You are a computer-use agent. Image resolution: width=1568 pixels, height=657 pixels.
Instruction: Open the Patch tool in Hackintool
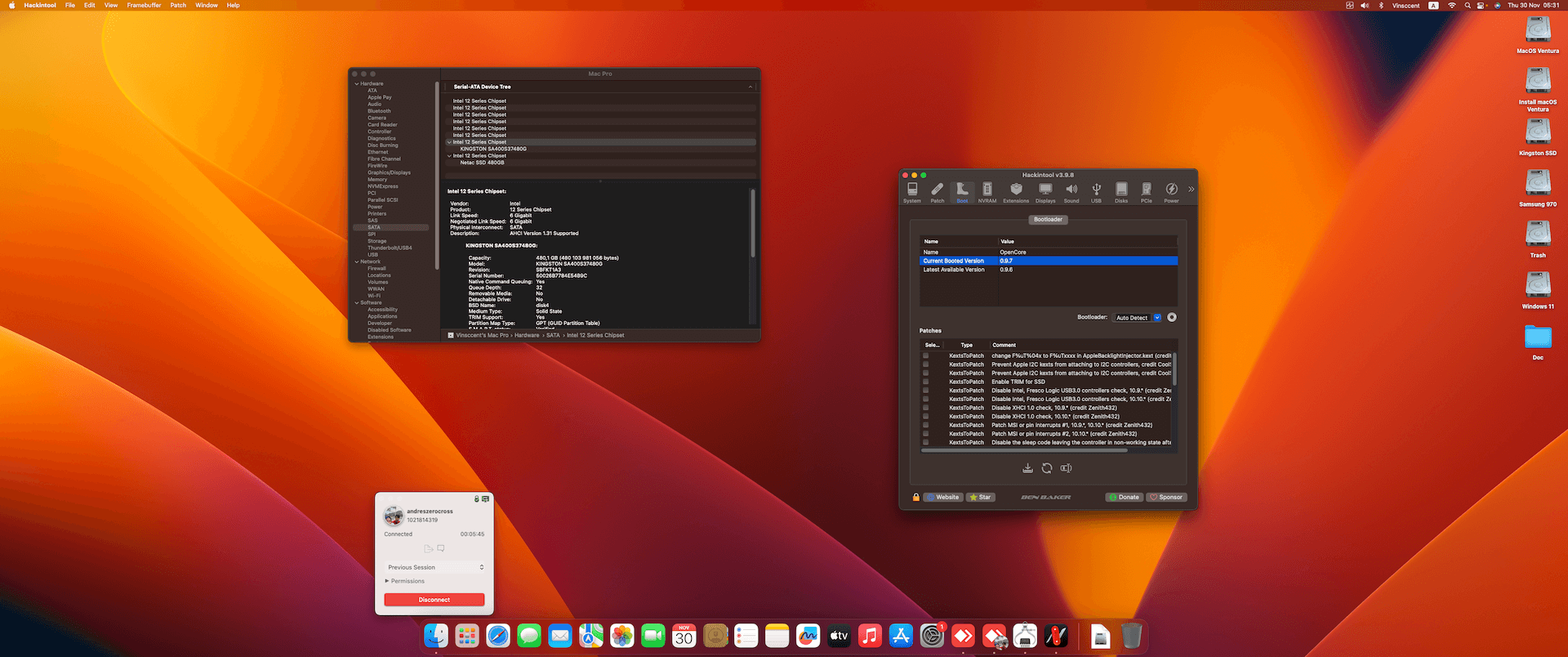click(938, 192)
